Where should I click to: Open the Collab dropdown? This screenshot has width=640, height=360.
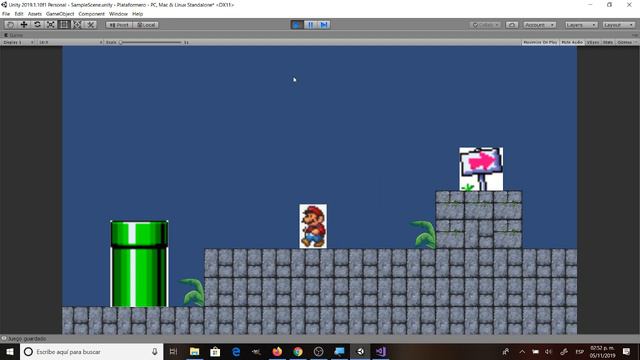click(x=485, y=25)
